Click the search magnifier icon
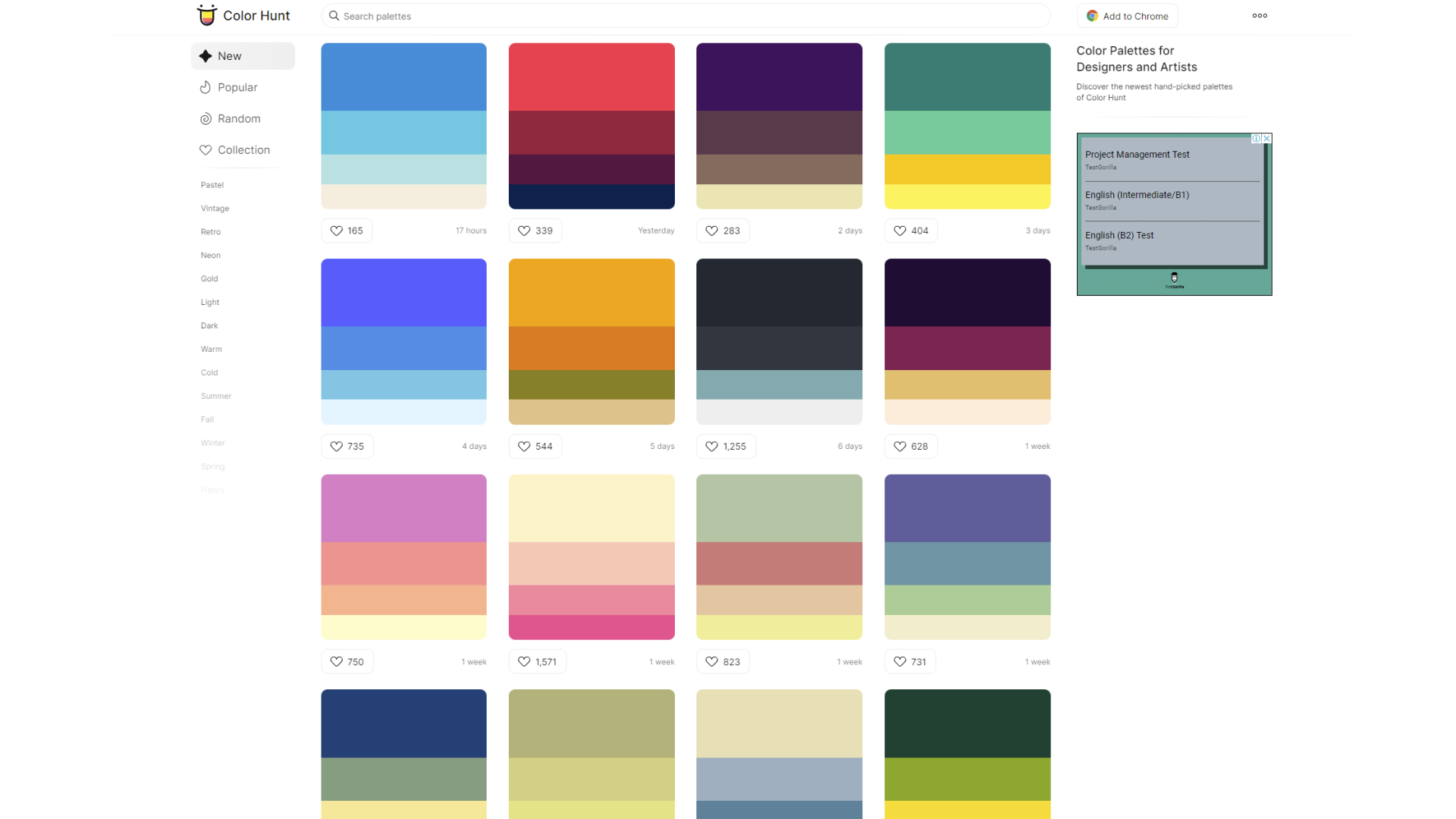The width and height of the screenshot is (1456, 819). point(334,16)
